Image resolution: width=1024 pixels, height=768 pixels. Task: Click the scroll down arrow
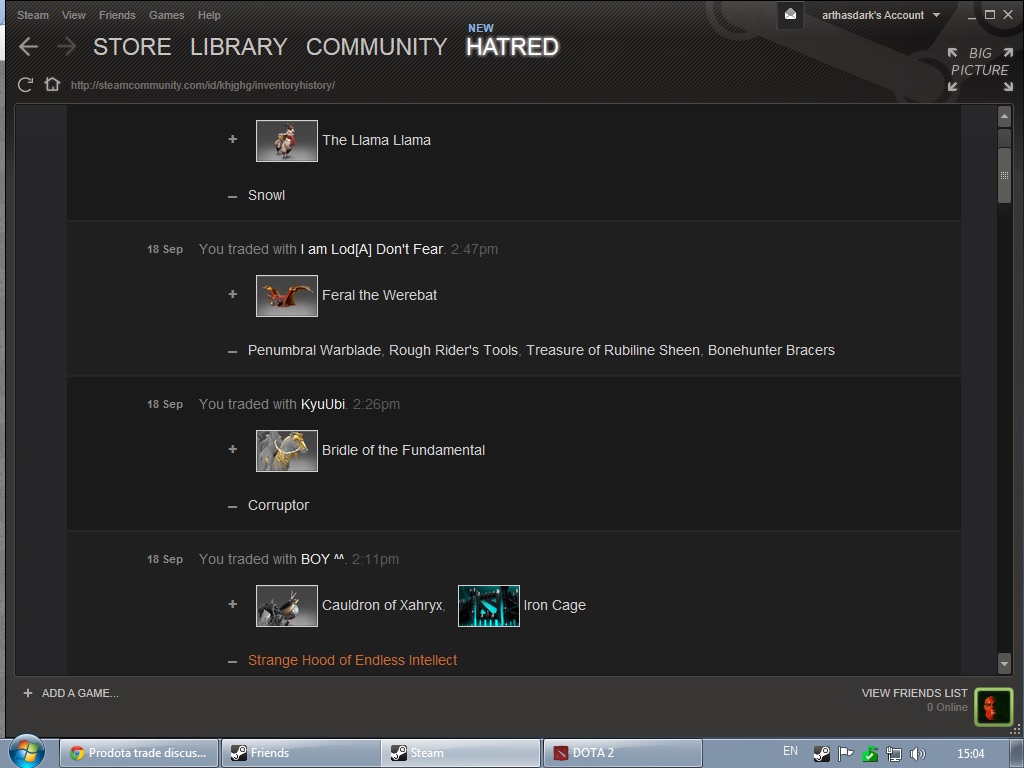1004,664
